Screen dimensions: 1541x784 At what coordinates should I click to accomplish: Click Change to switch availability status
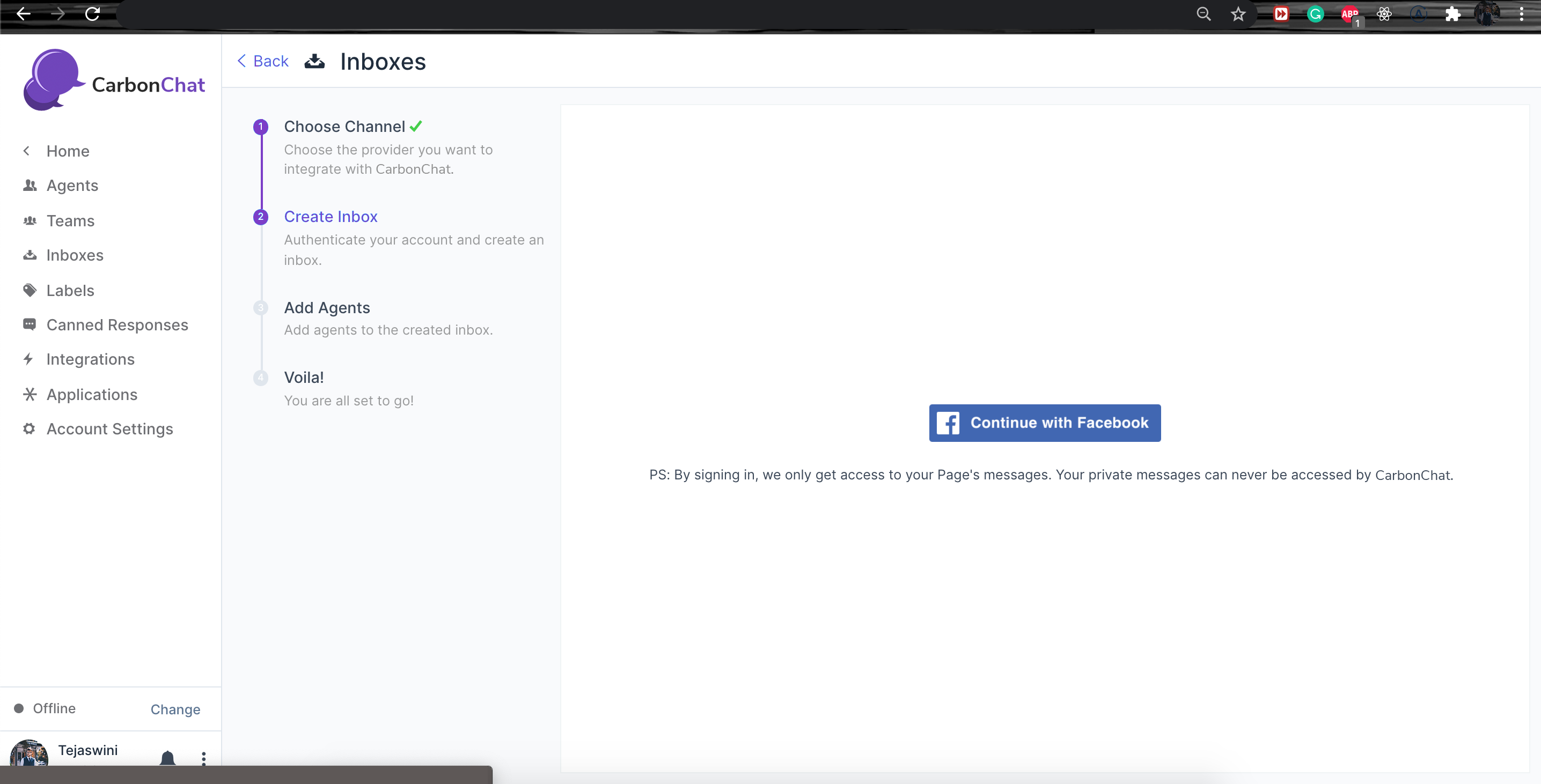coord(175,709)
